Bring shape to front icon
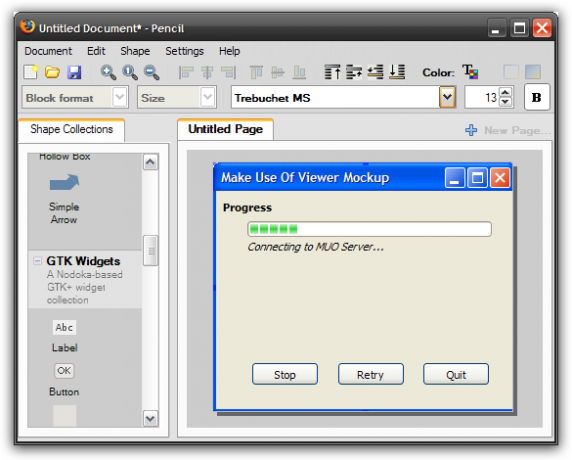 [x=332, y=72]
